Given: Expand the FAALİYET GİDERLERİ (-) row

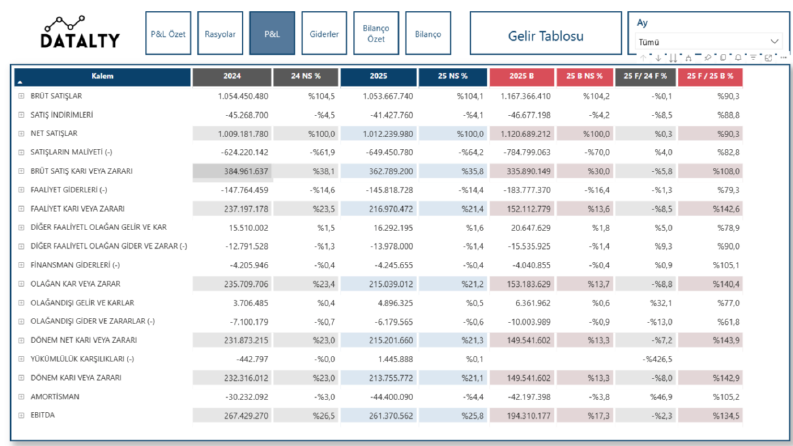Looking at the screenshot, I should pos(21,190).
